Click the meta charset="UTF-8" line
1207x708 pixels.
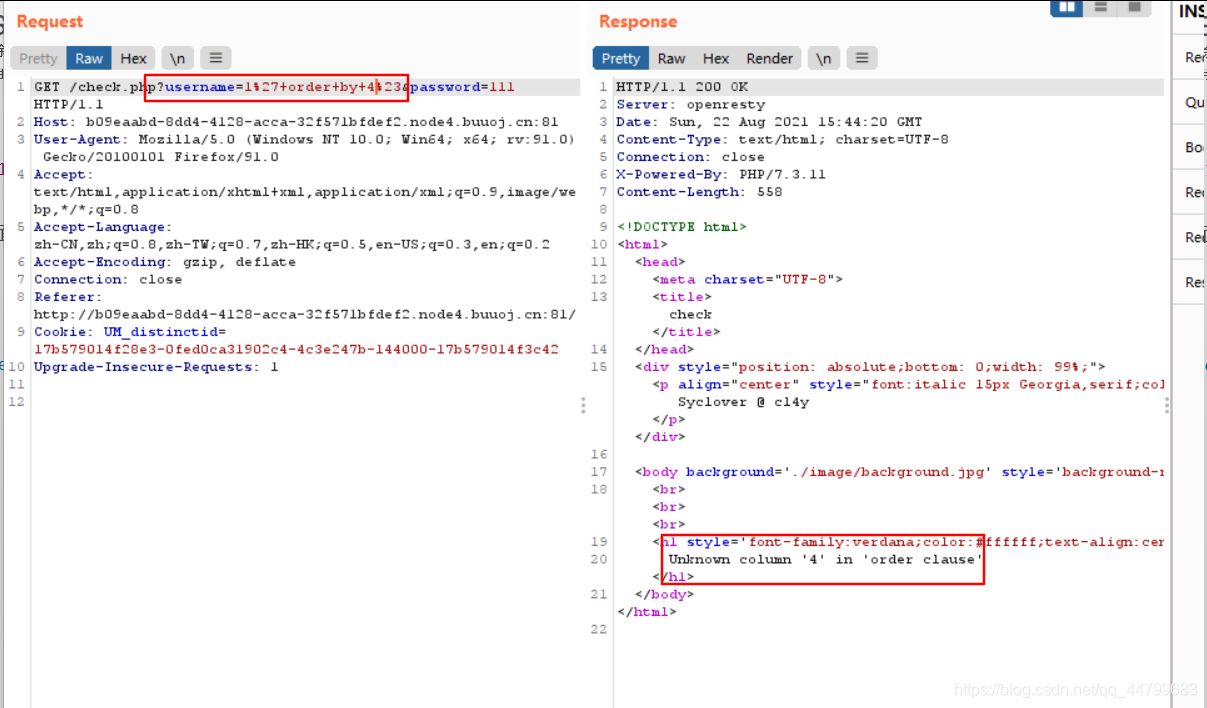coord(748,279)
